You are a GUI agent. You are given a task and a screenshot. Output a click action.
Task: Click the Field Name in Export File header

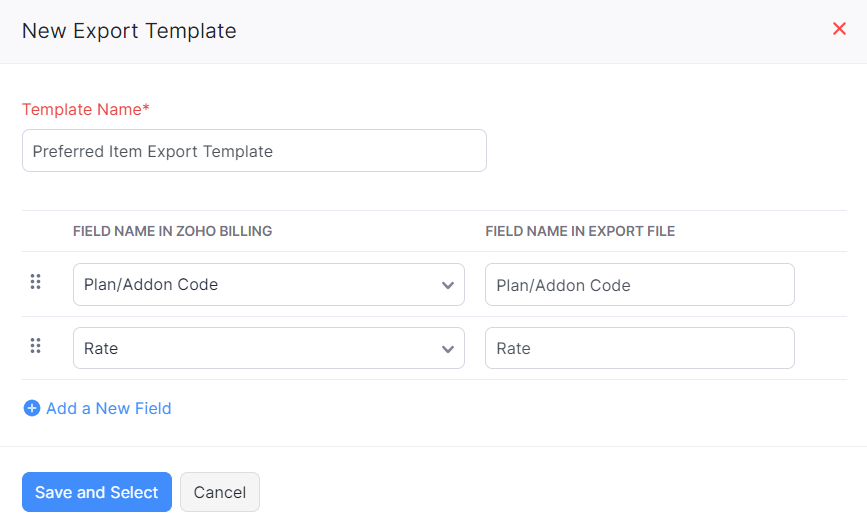[x=580, y=231]
